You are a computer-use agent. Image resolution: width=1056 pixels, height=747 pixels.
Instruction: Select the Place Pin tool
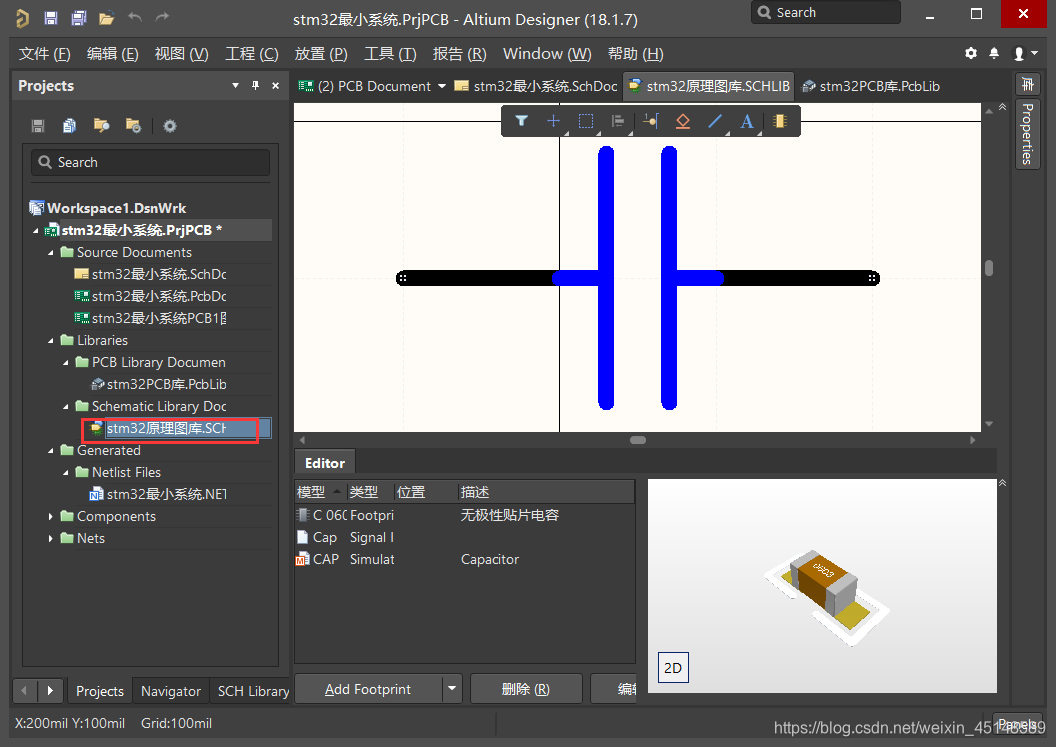tap(651, 121)
